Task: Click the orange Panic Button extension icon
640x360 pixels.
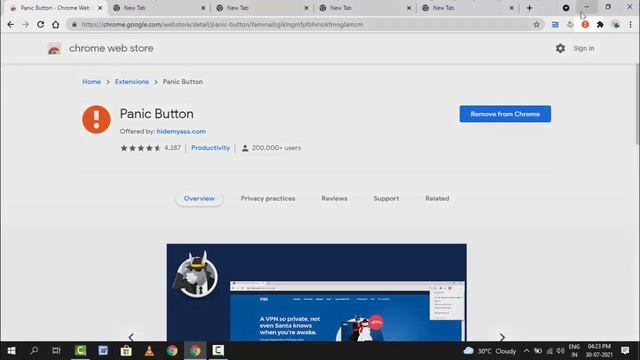Action: pyautogui.click(x=585, y=24)
